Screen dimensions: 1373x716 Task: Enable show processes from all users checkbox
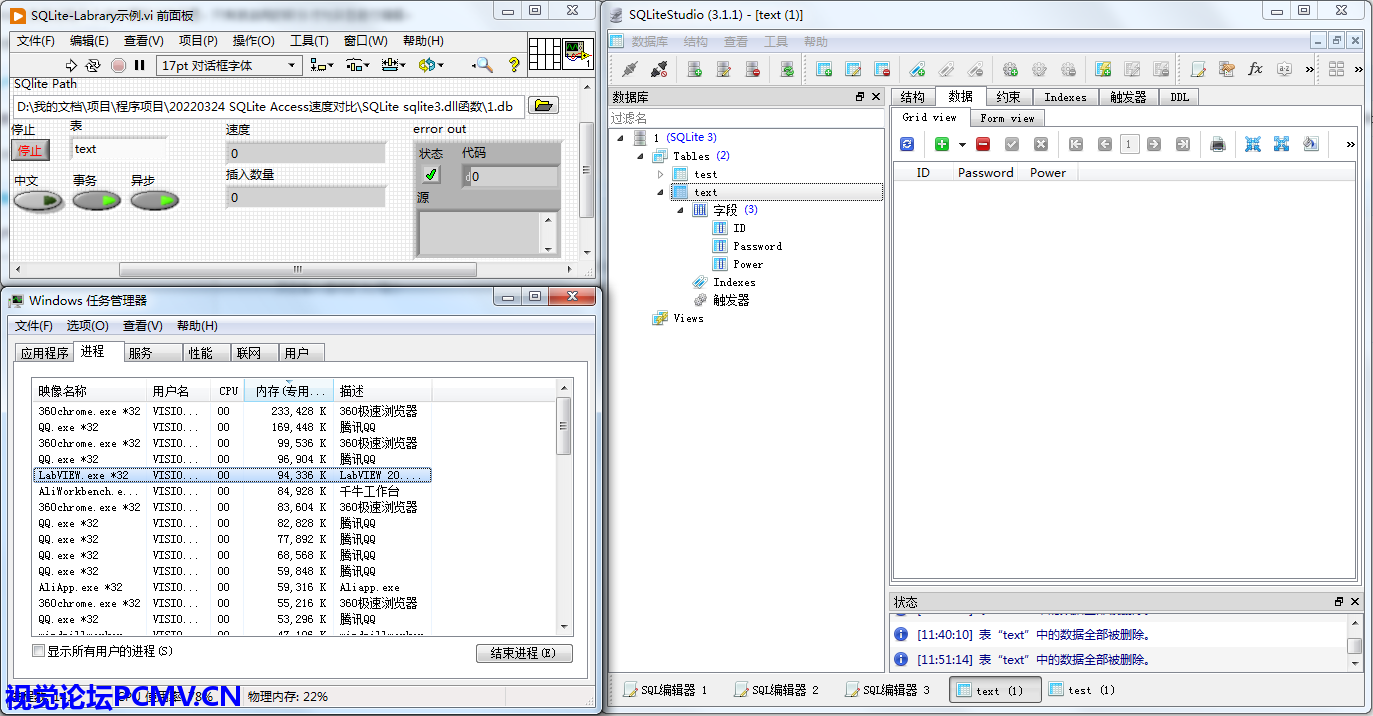(39, 651)
